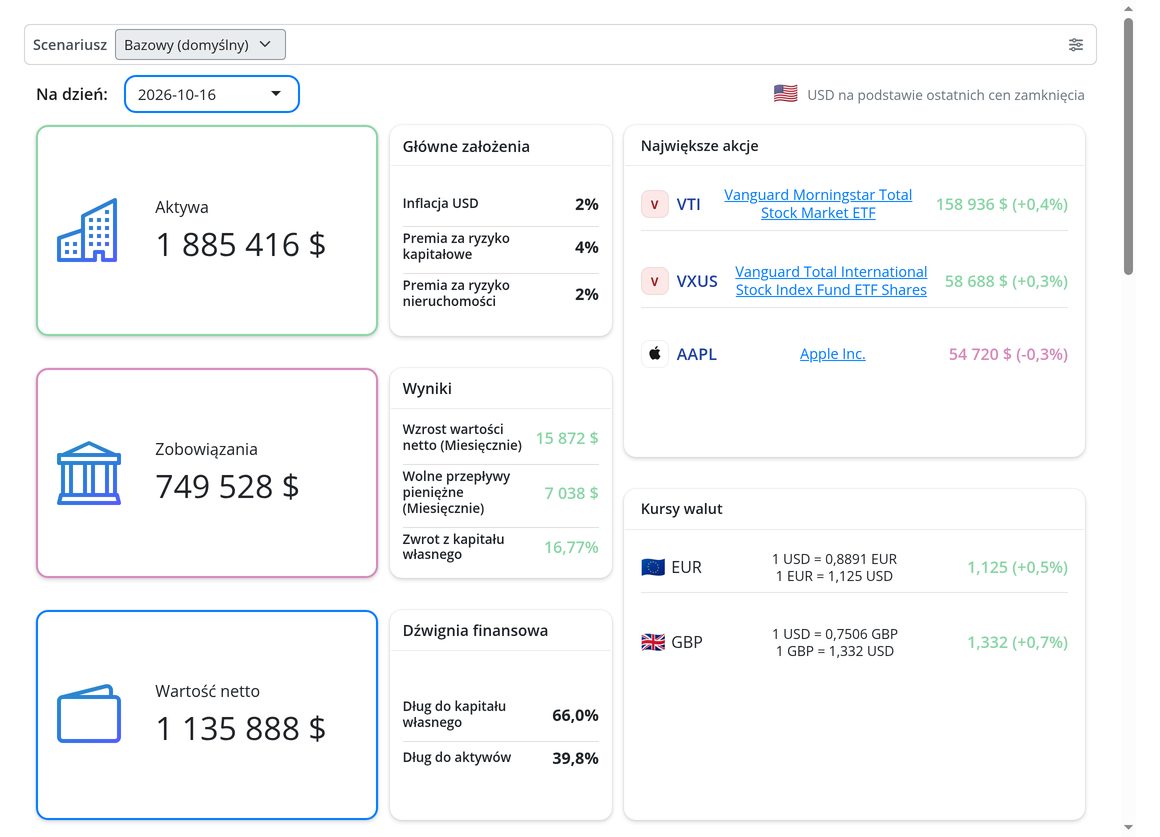Click the AAPL ticker symbol
Viewport: 1160px width, 837px height.
(697, 354)
